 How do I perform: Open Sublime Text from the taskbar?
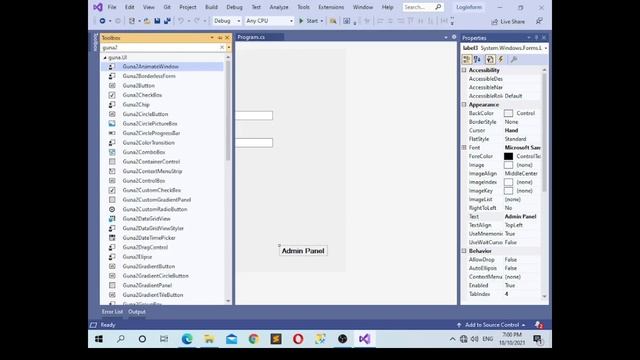[x=276, y=339]
